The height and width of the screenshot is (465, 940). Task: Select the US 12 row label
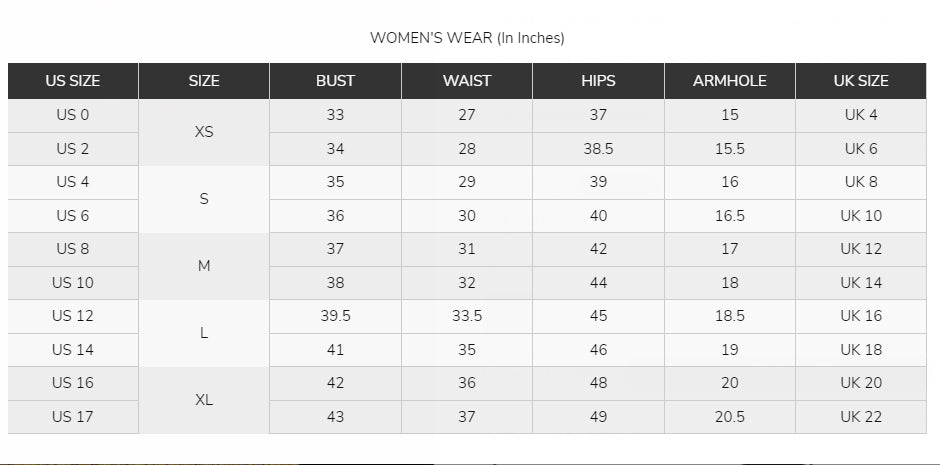(x=73, y=316)
